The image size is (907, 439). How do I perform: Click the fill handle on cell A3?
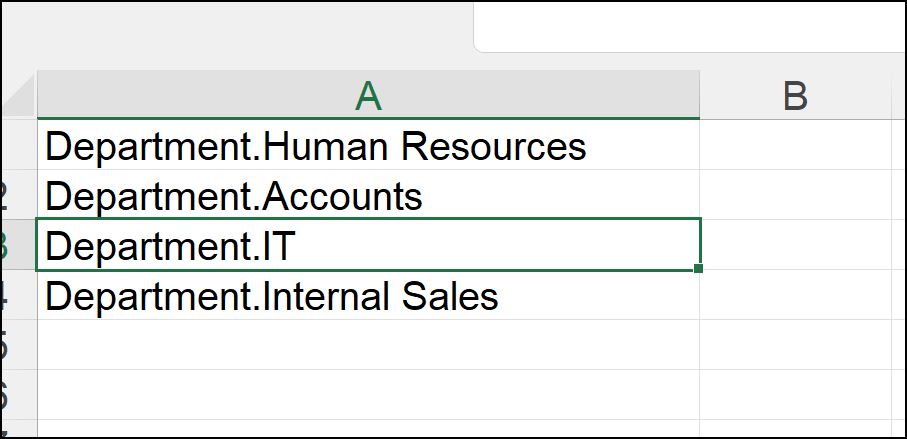pyautogui.click(x=697, y=268)
